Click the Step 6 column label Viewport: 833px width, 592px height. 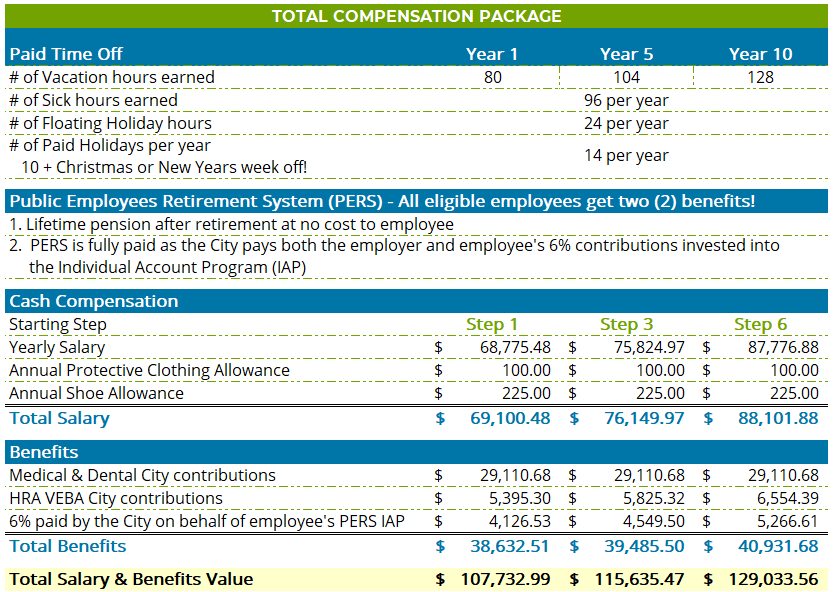[x=761, y=325]
